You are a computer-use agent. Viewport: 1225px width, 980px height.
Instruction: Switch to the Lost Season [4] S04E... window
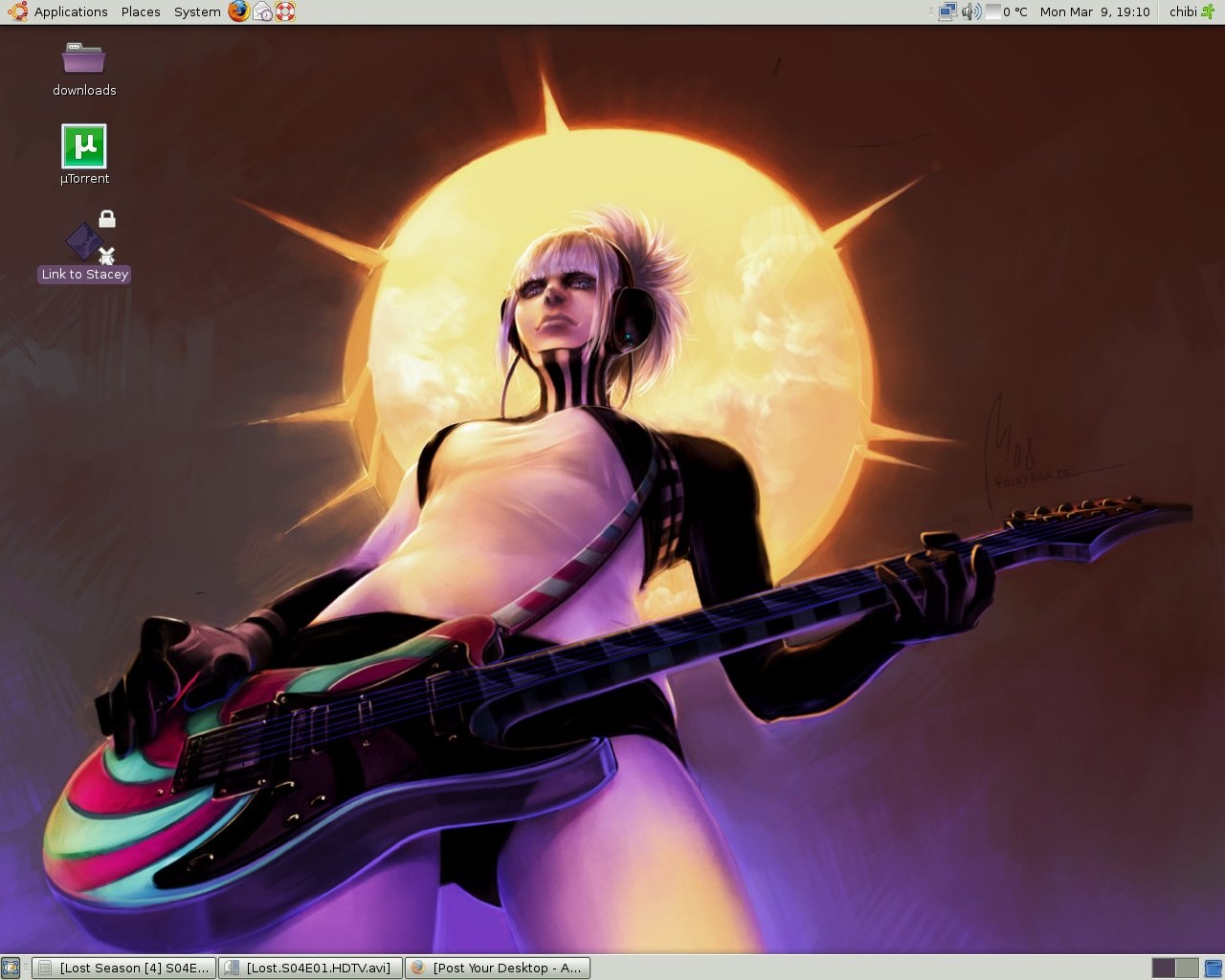coord(123,968)
